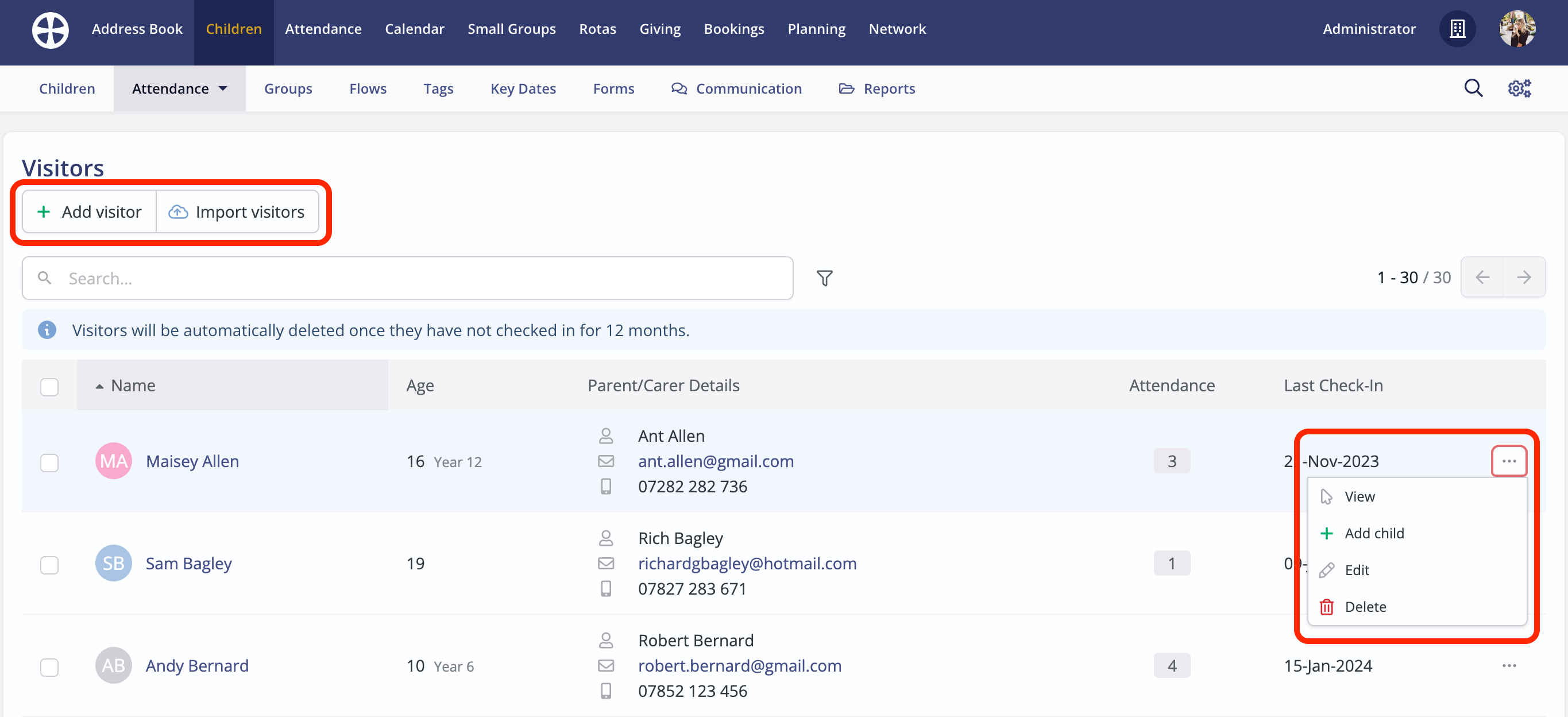This screenshot has height=717, width=1568.
Task: Select Add child from context menu
Action: pyautogui.click(x=1374, y=533)
